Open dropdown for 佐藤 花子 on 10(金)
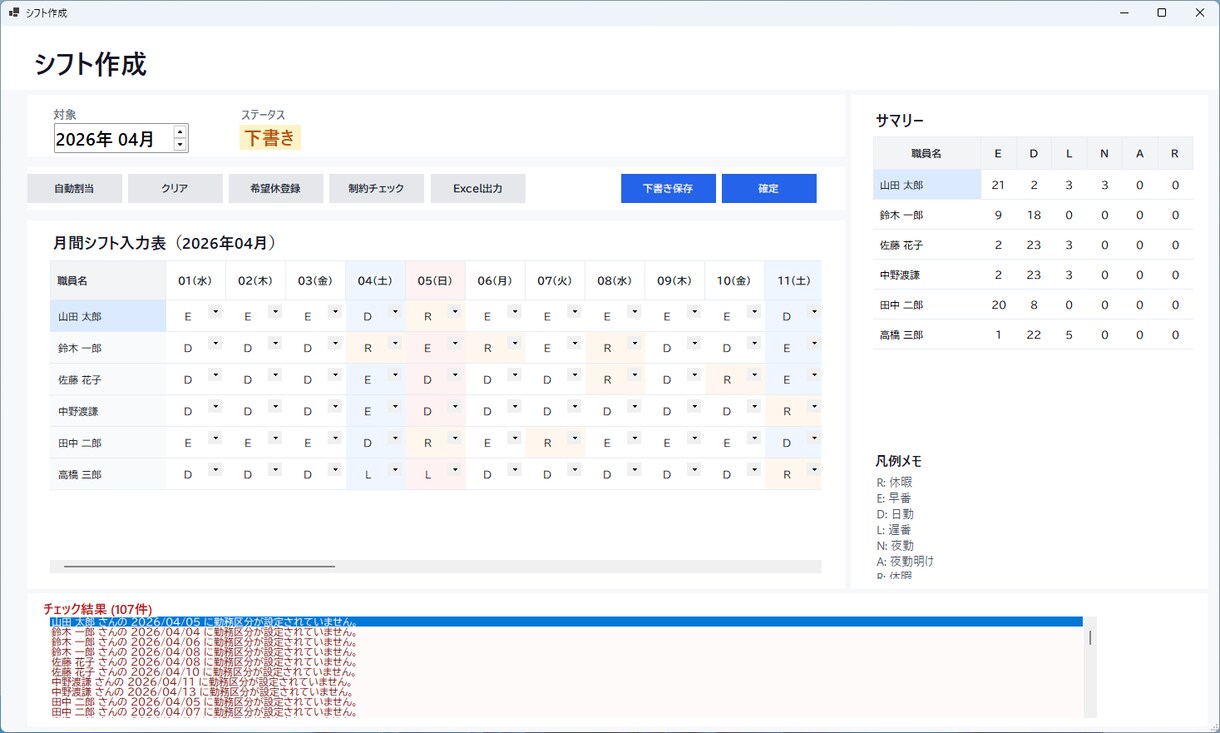 point(754,375)
